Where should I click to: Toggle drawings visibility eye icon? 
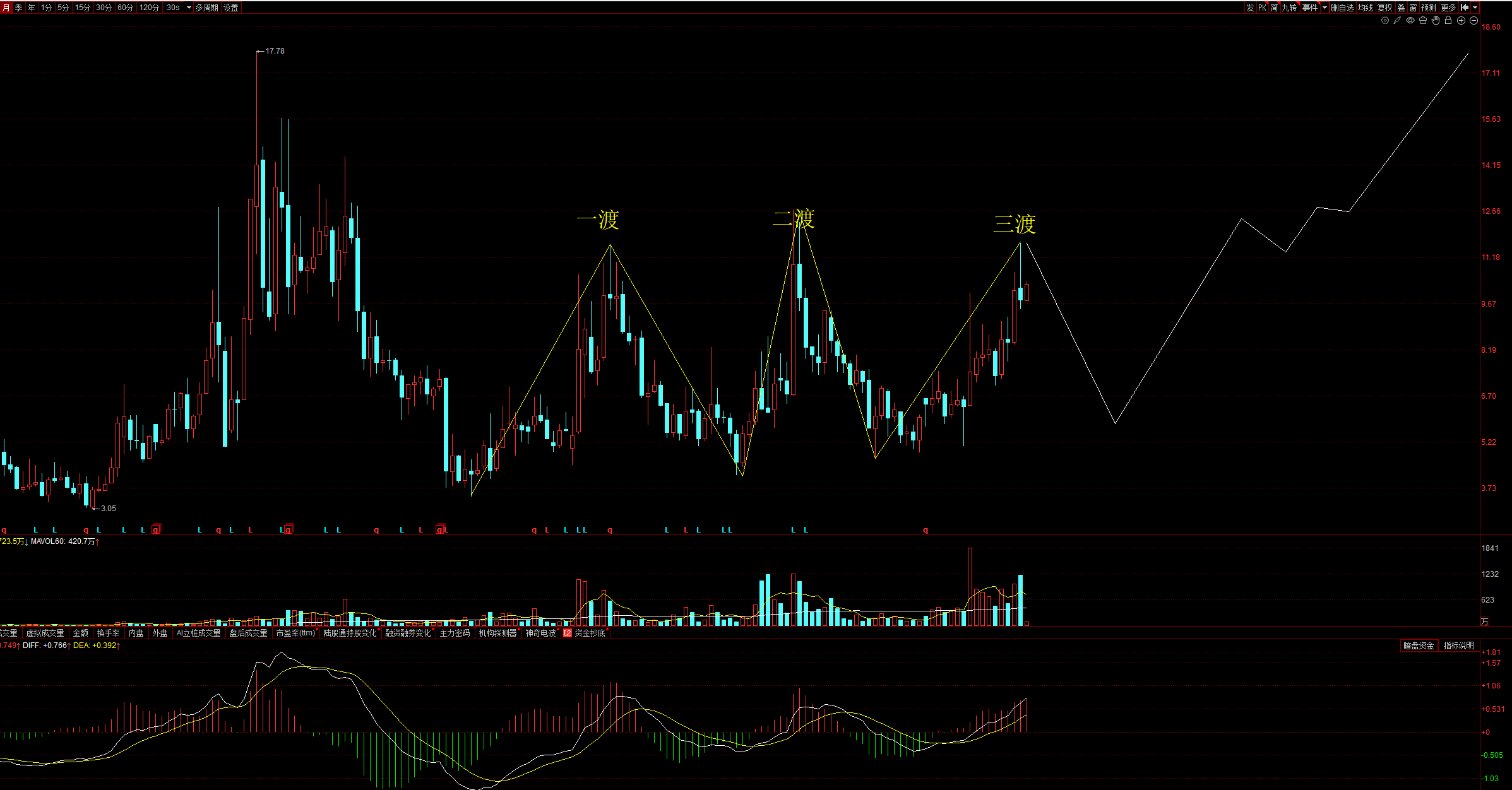pos(1410,20)
